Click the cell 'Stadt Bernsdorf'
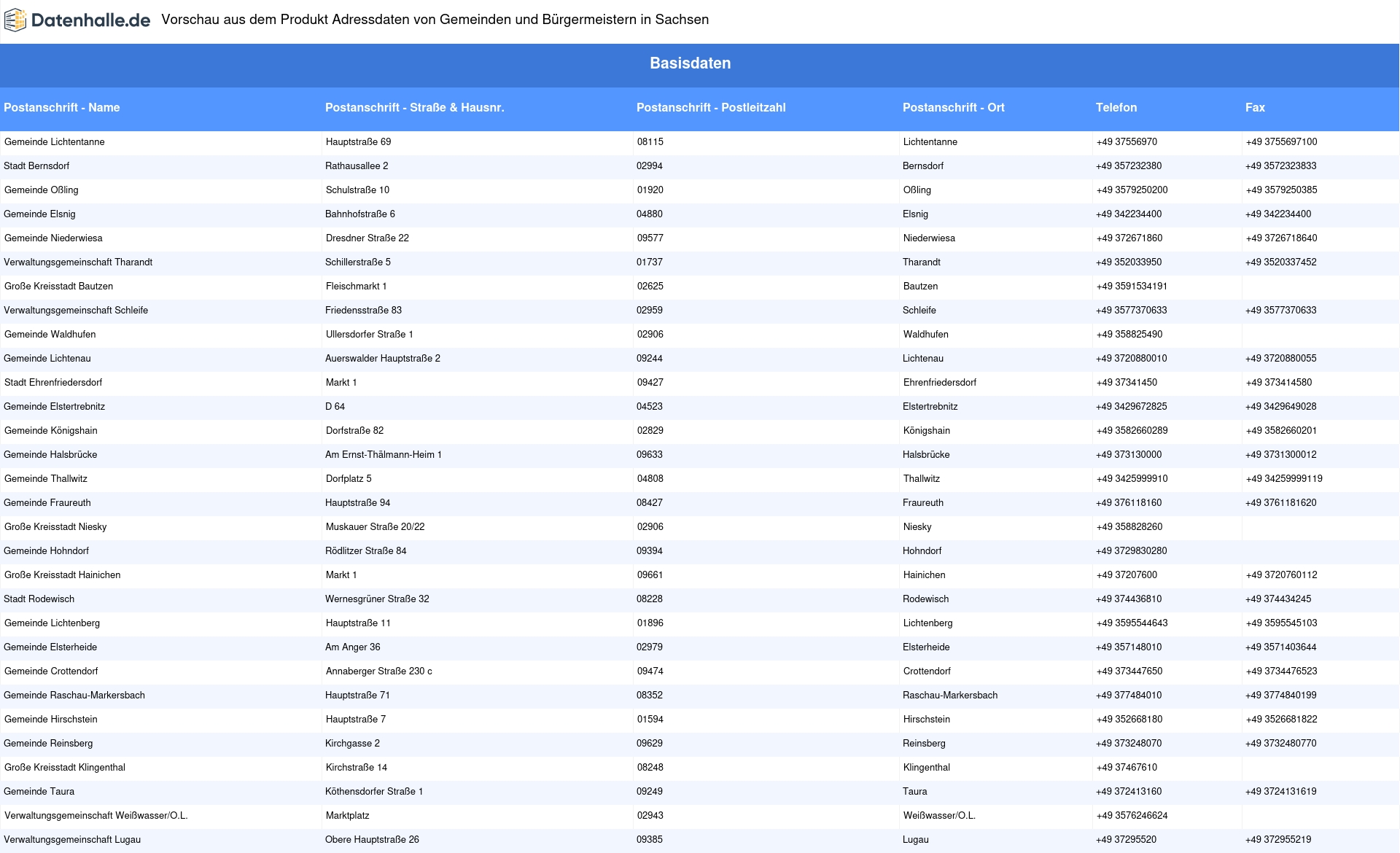The width and height of the screenshot is (1400, 853). [36, 166]
